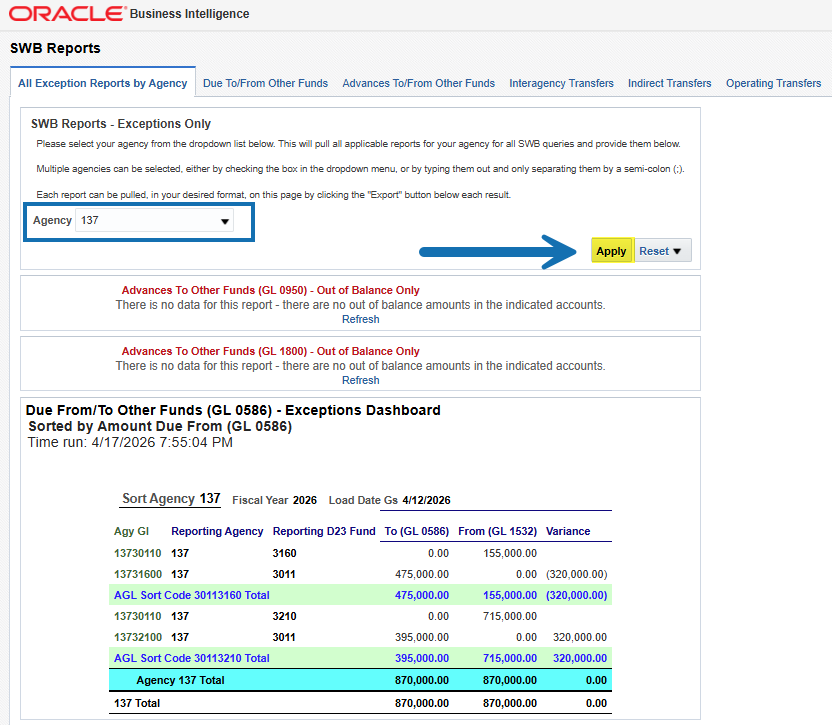Select the Interagency Transfers tab

pos(561,83)
